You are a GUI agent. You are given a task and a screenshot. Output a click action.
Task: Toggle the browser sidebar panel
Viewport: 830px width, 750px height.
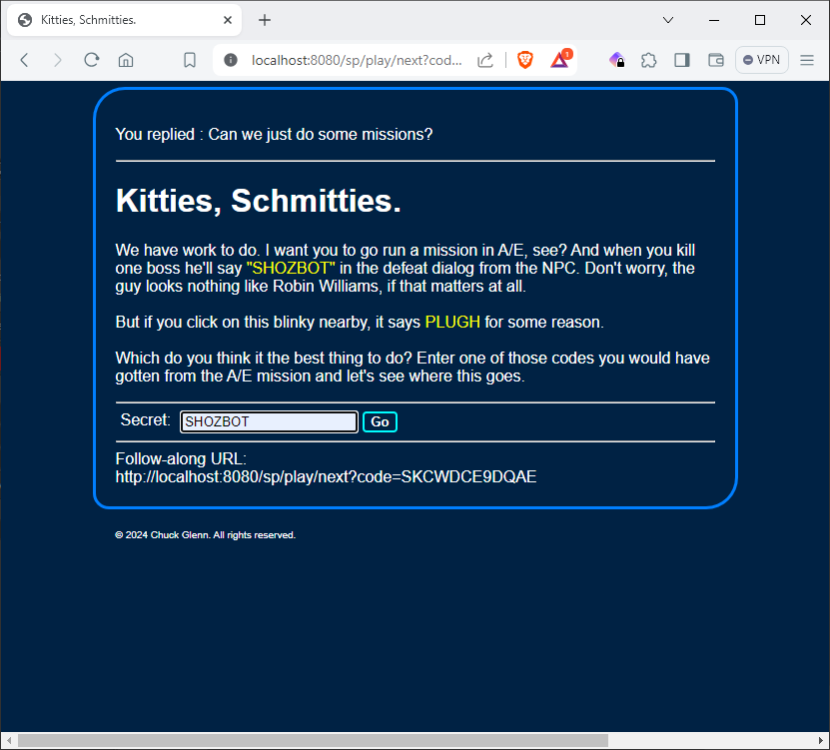(x=682, y=60)
